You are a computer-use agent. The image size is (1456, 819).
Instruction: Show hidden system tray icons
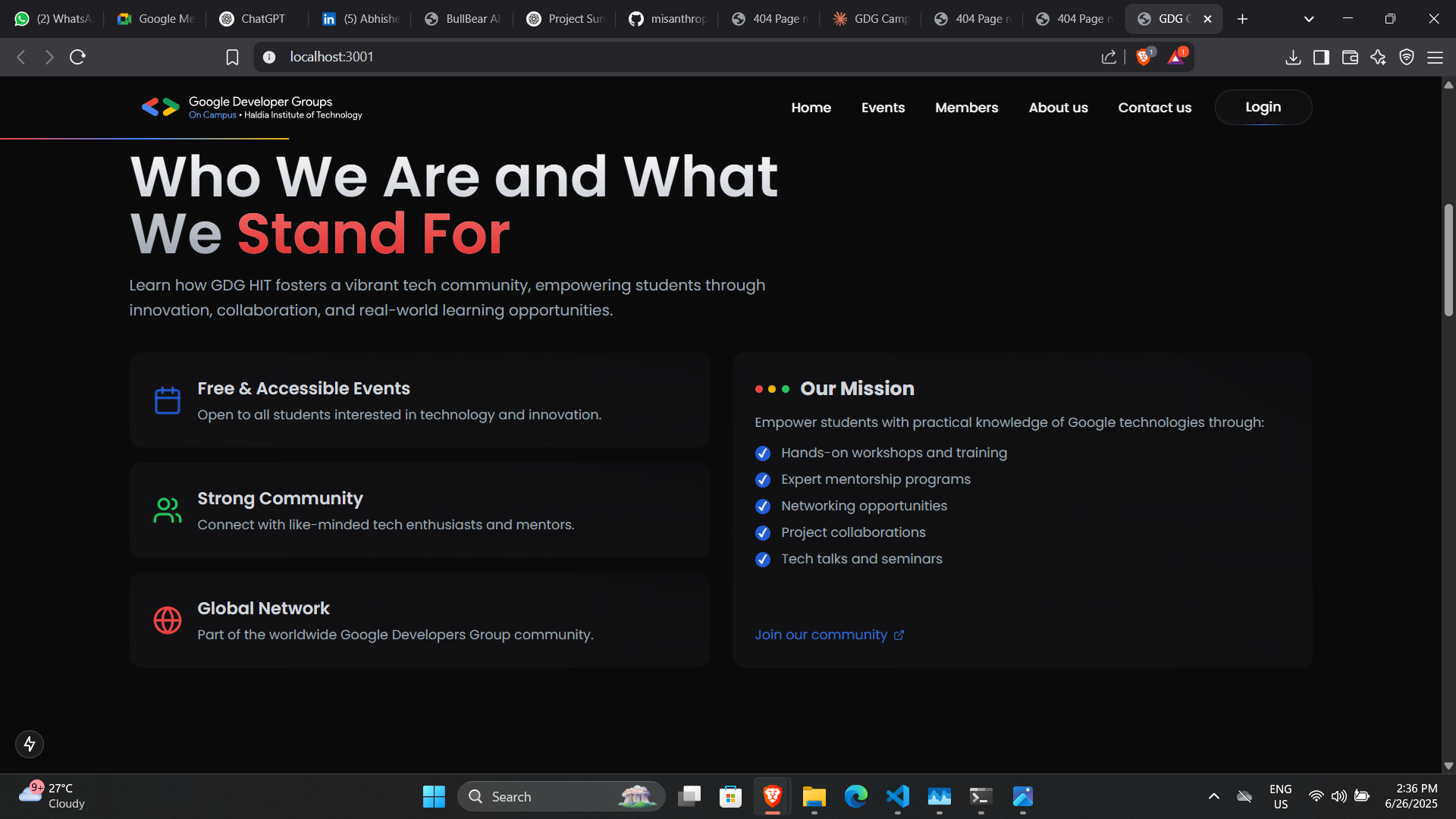[1214, 796]
